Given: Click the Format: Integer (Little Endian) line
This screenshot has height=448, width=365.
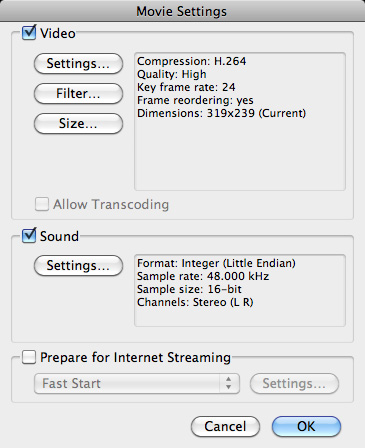Looking at the screenshot, I should (x=216, y=263).
